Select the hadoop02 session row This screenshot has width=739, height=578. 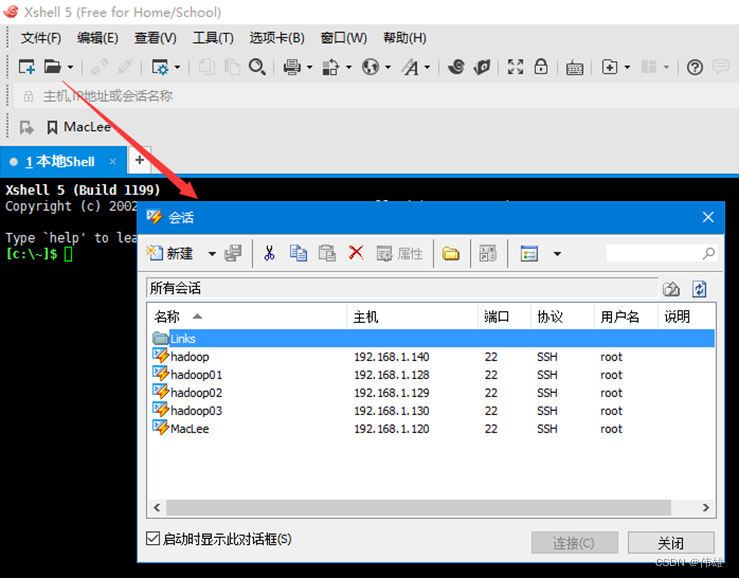pyautogui.click(x=433, y=393)
